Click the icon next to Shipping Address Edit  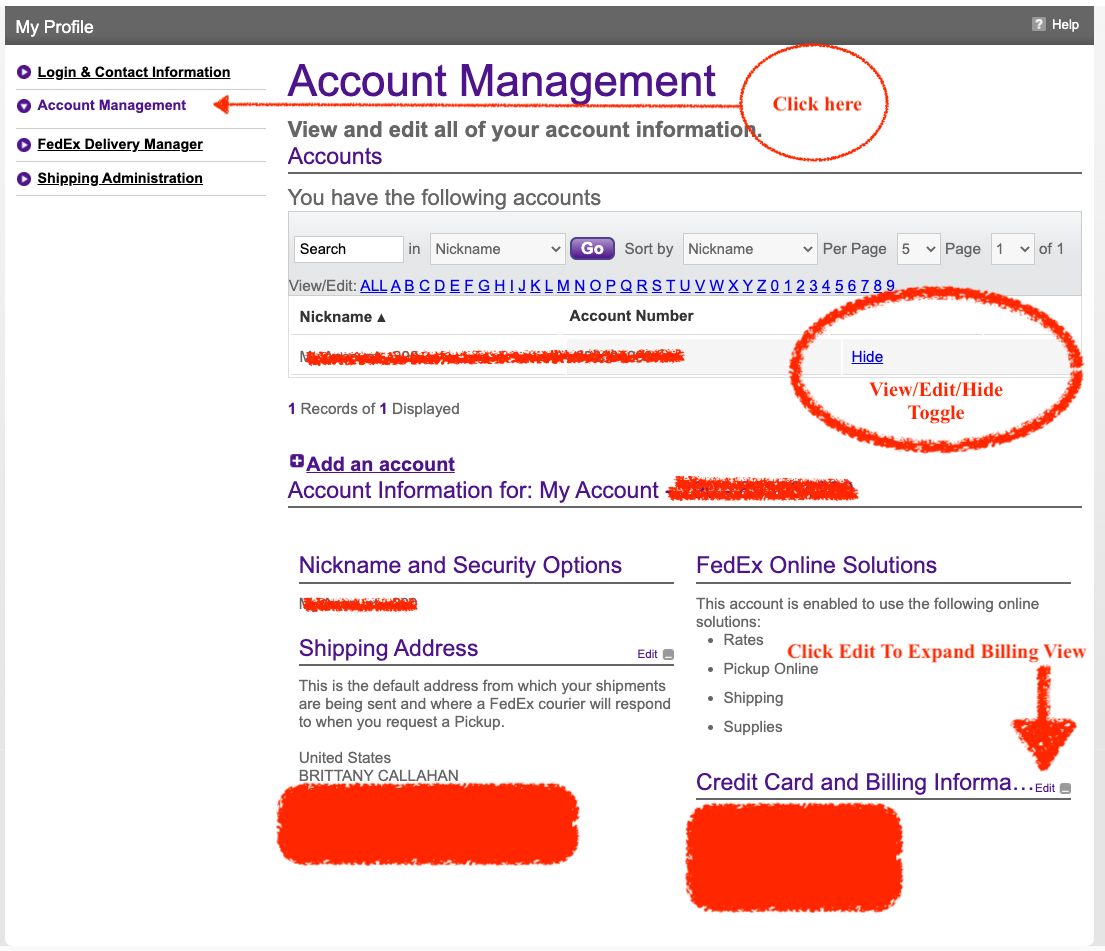point(668,654)
